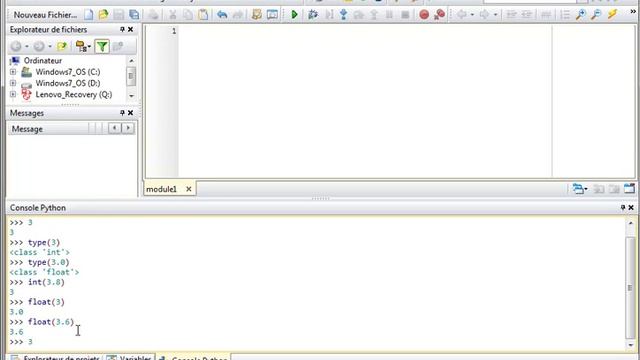Viewport: 640px width, 360px height.
Task: Expand the Lenovo_Recovery (Q:) drive
Action: 13,94
